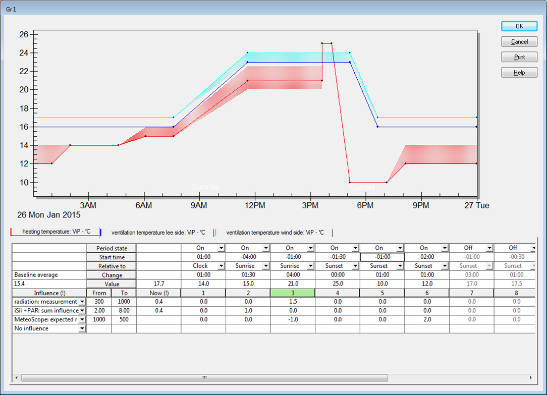Click radiation From value 300
Viewport: 547px width, 395px height.
pyautogui.click(x=99, y=302)
